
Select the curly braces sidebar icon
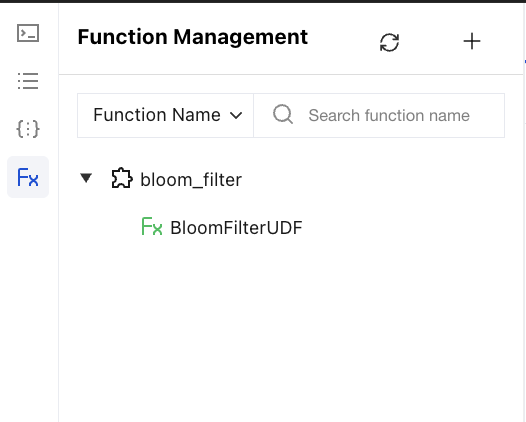tap(28, 129)
